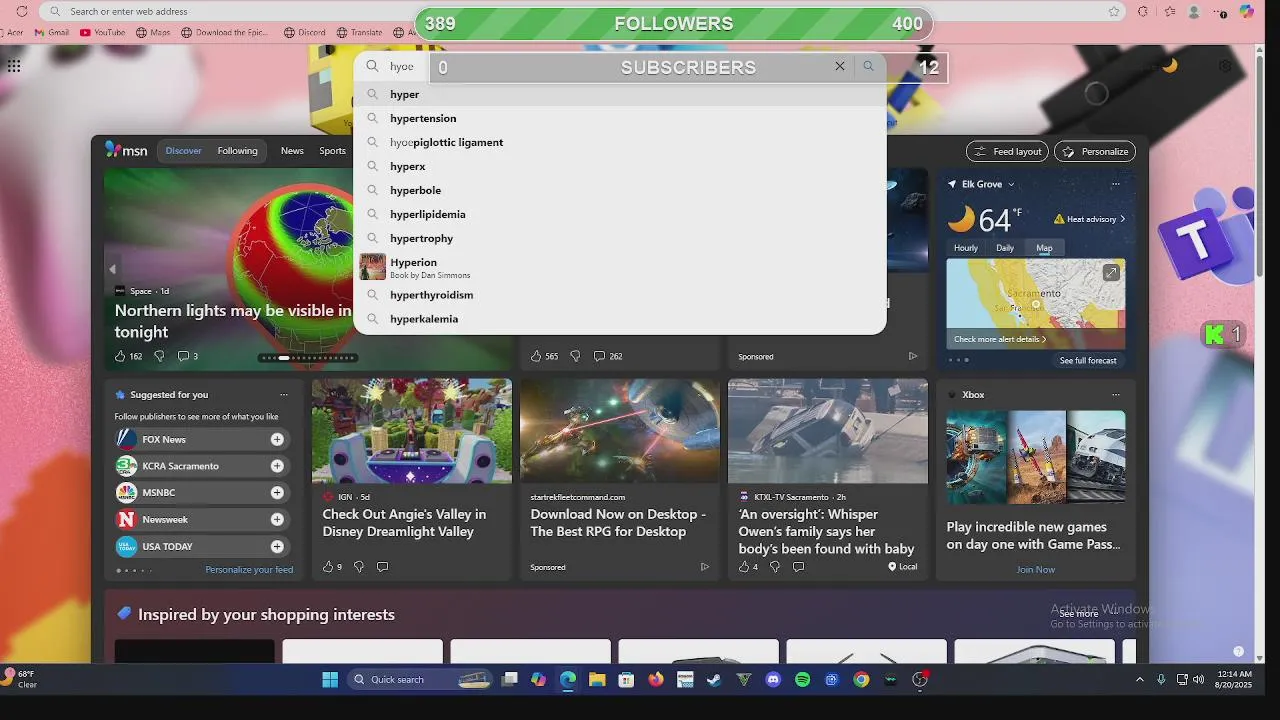
Task: Click Join Now on Xbox card
Action: [1036, 570]
